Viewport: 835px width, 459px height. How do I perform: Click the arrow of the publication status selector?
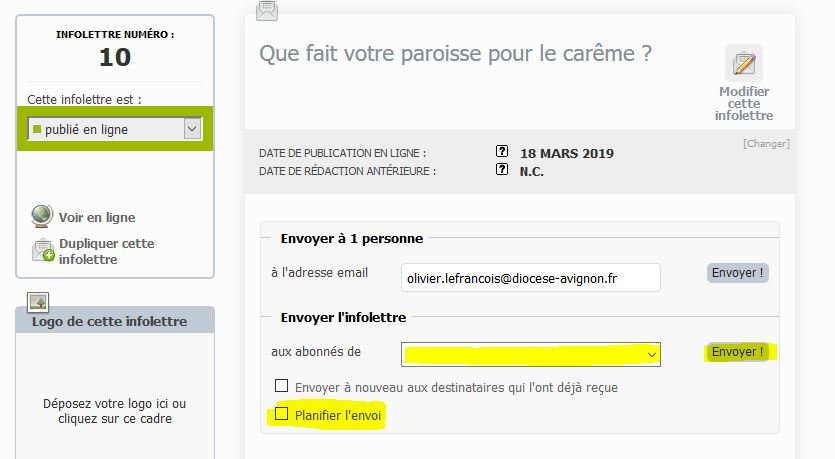pyautogui.click(x=192, y=129)
